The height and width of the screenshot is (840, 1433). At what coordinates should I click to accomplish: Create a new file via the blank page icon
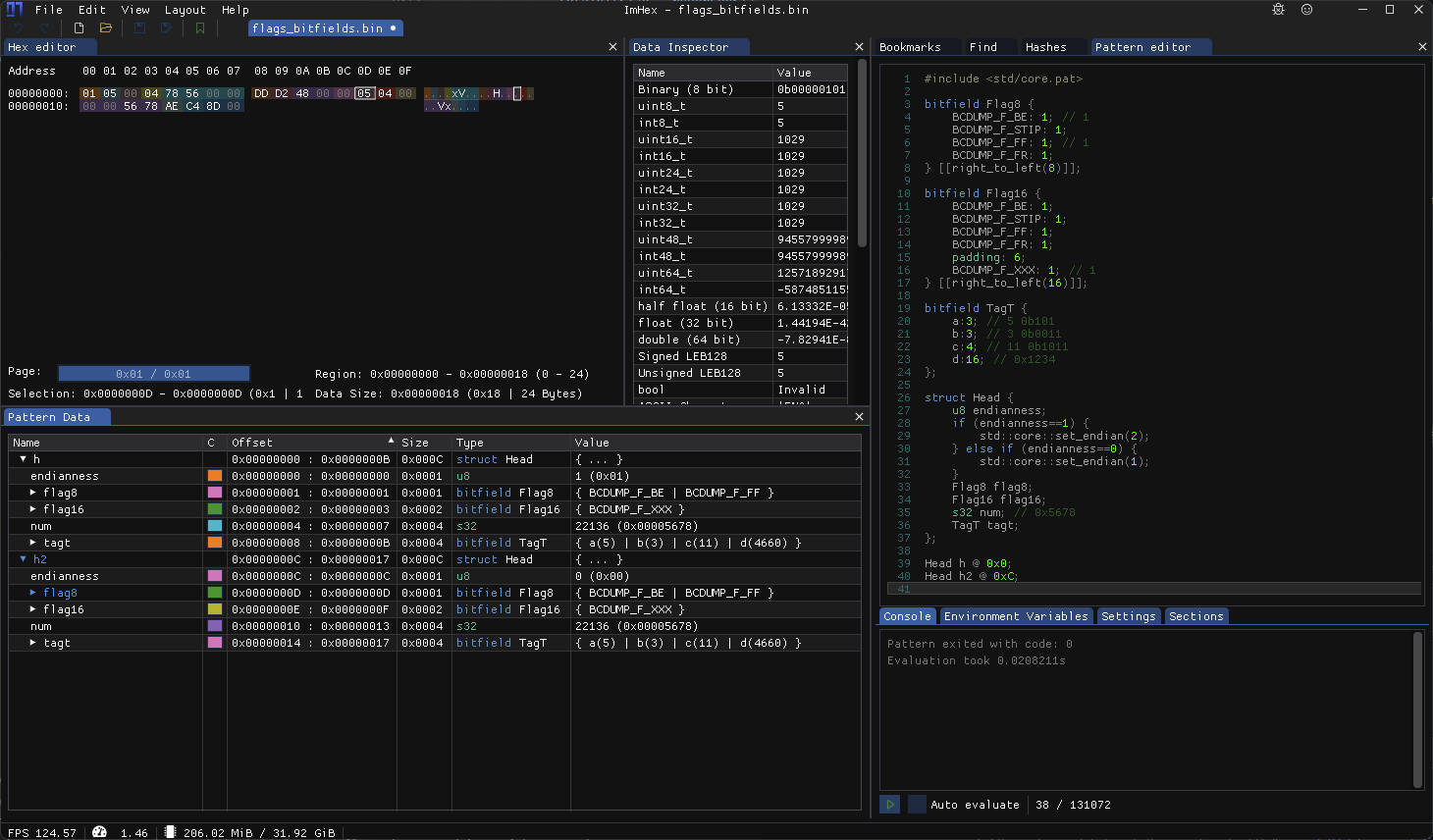click(79, 27)
